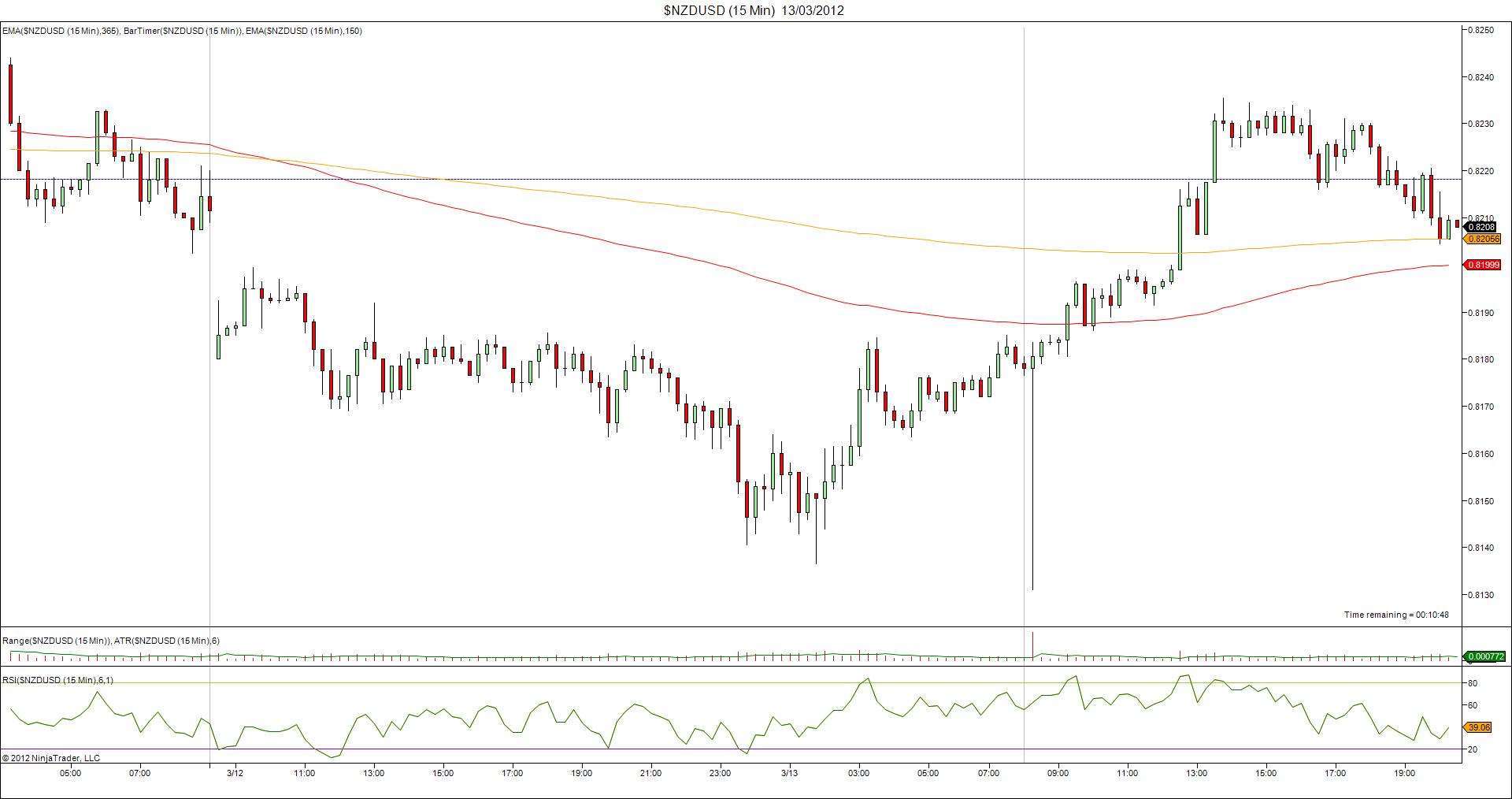Click the $NZDUSD (15 Min) chart title
The height and width of the screenshot is (799, 1512).
[754, 10]
